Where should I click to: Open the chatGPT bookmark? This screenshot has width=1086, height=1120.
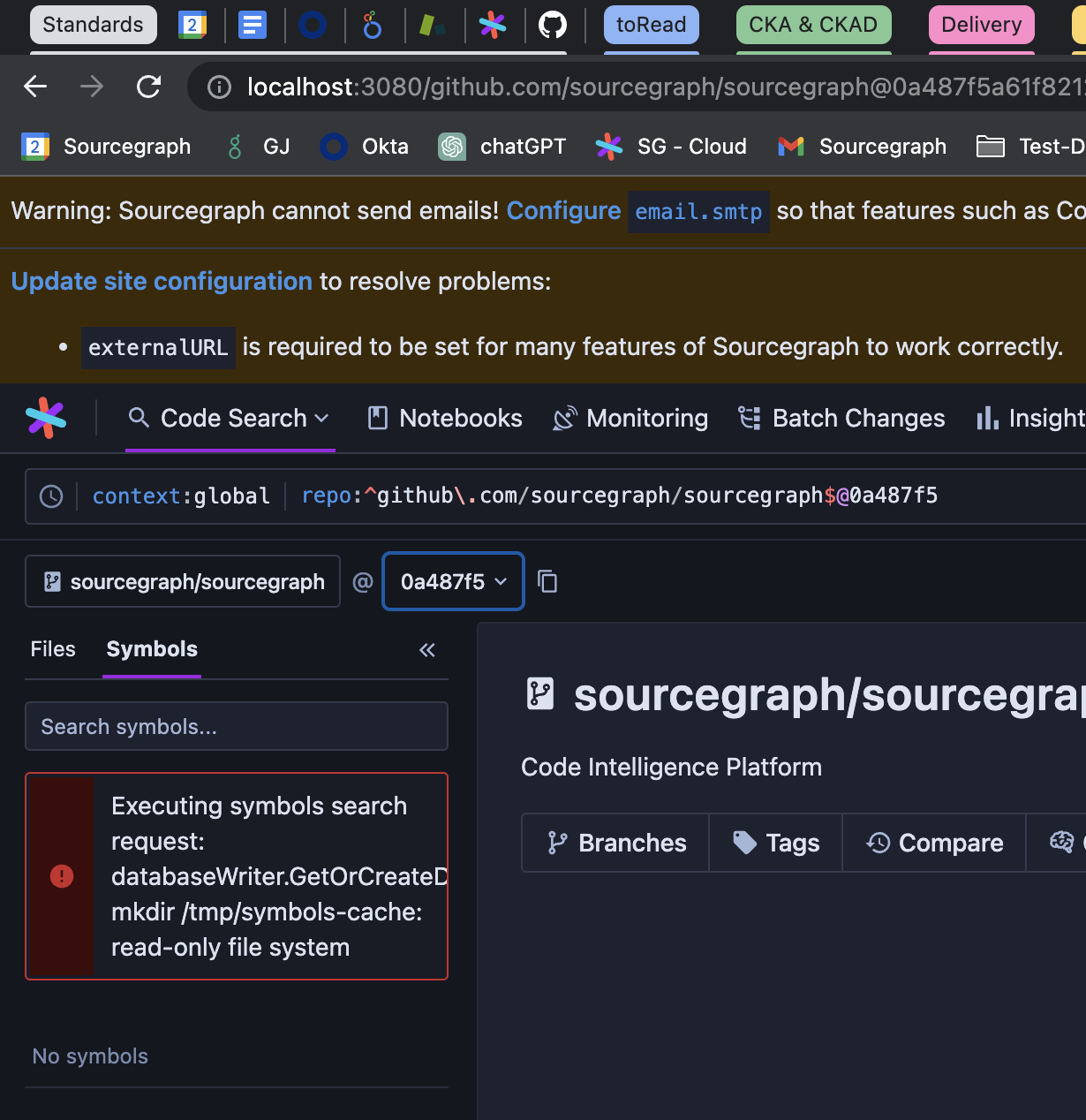pyautogui.click(x=502, y=147)
